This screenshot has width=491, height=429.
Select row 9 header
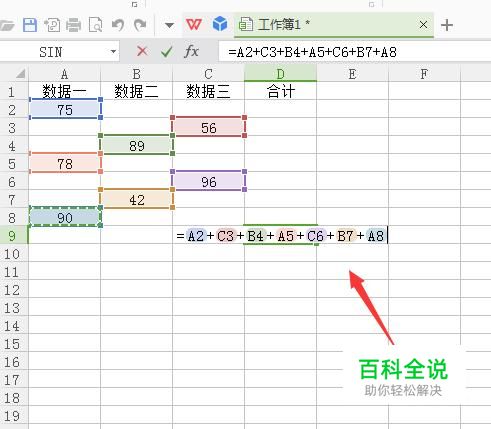click(x=13, y=236)
